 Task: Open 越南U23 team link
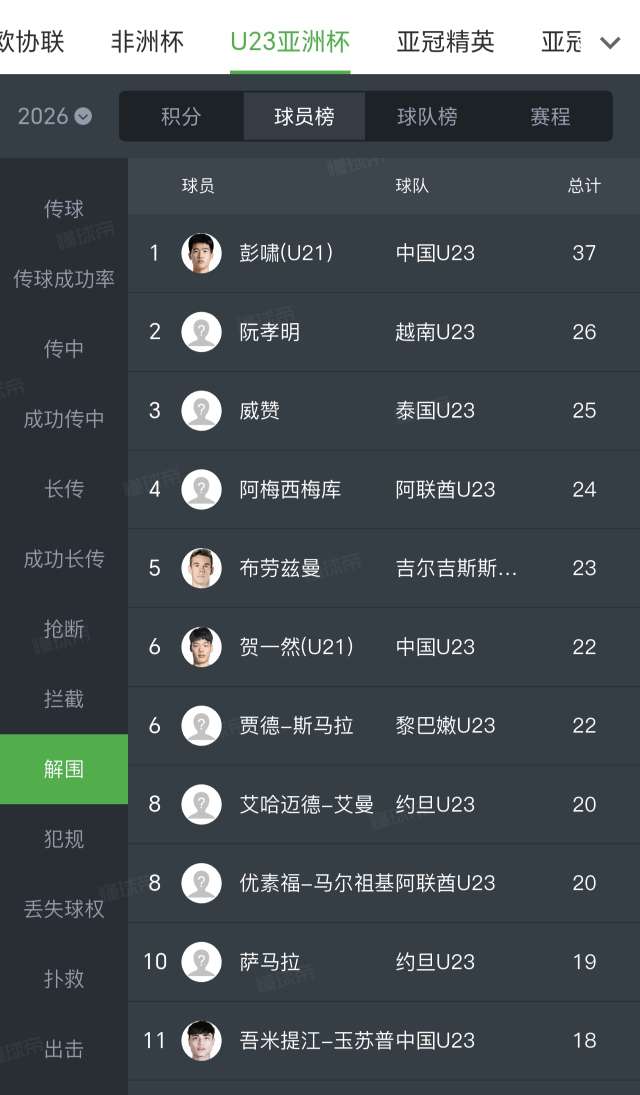tap(435, 332)
